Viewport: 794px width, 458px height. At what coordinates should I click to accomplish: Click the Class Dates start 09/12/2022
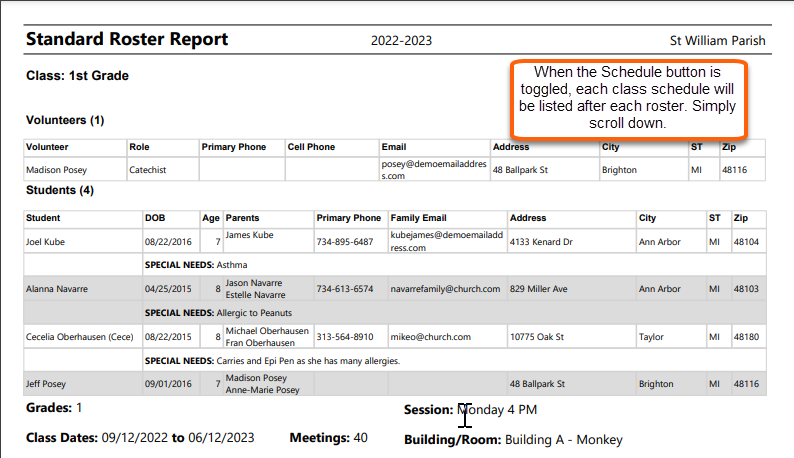134,438
